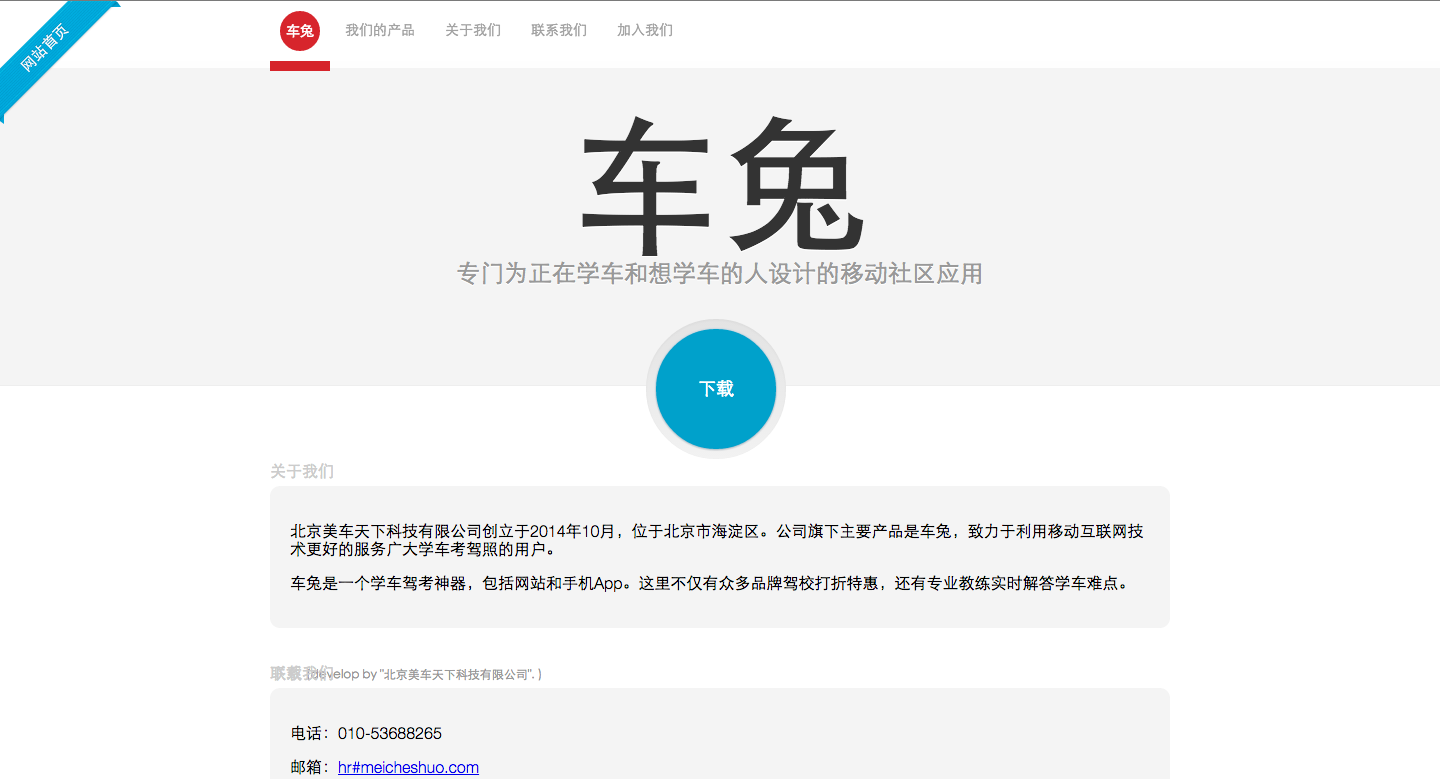This screenshot has width=1440, height=779.
Task: Click the develop by 北京美车天下科技有限公司 footer text
Action: [x=426, y=675]
